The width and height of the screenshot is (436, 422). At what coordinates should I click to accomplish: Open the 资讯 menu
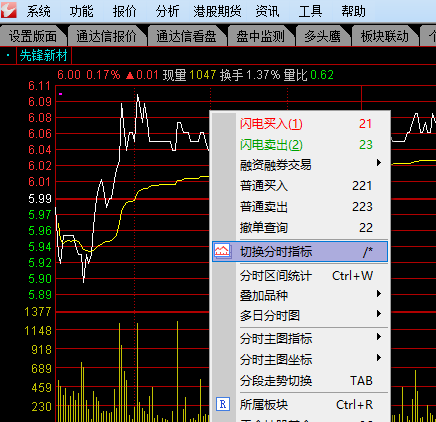267,11
